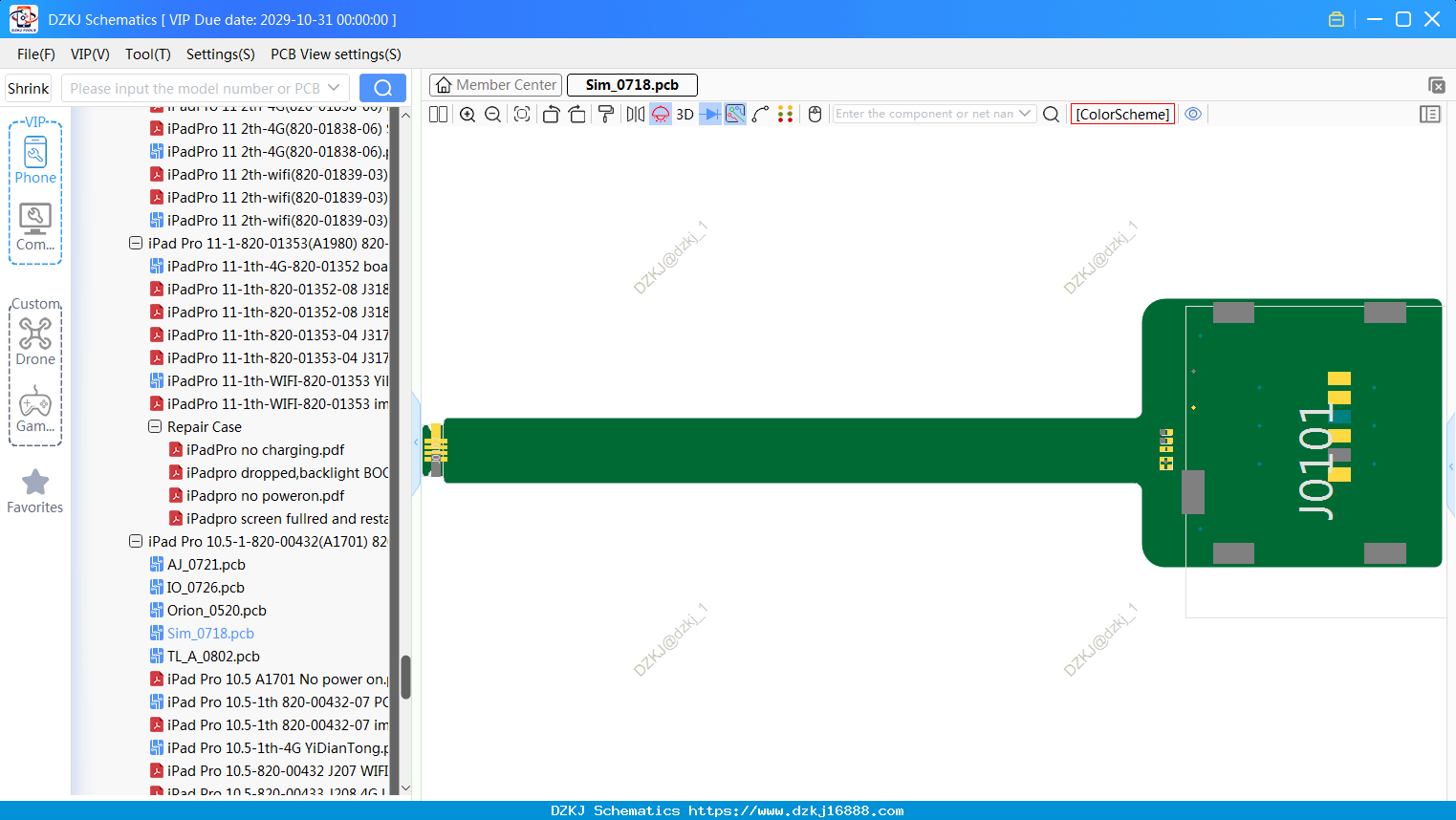This screenshot has width=1456, height=820.
Task: Select the Game console category
Action: [x=35, y=409]
